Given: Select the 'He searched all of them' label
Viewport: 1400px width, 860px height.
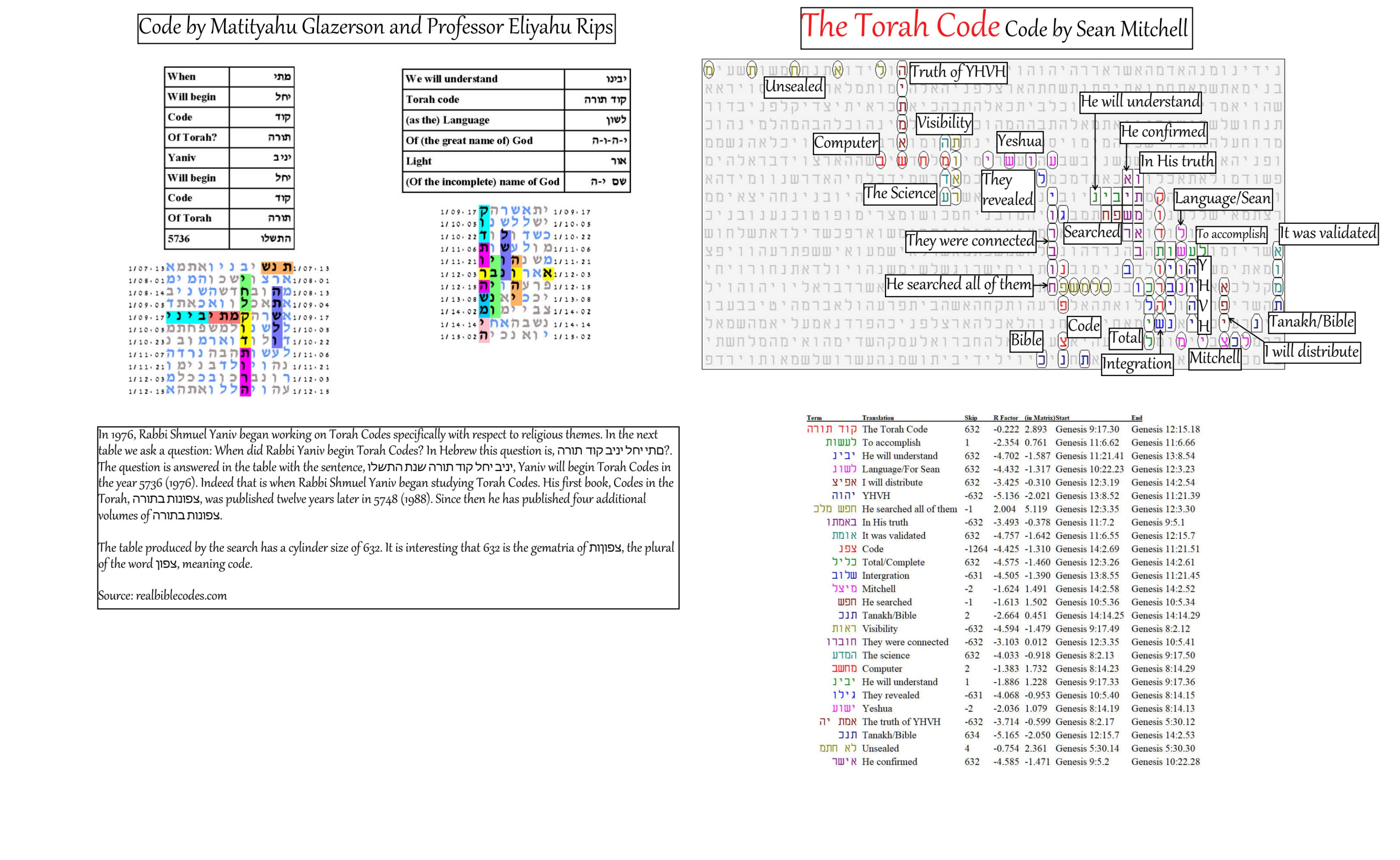Looking at the screenshot, I should [958, 284].
